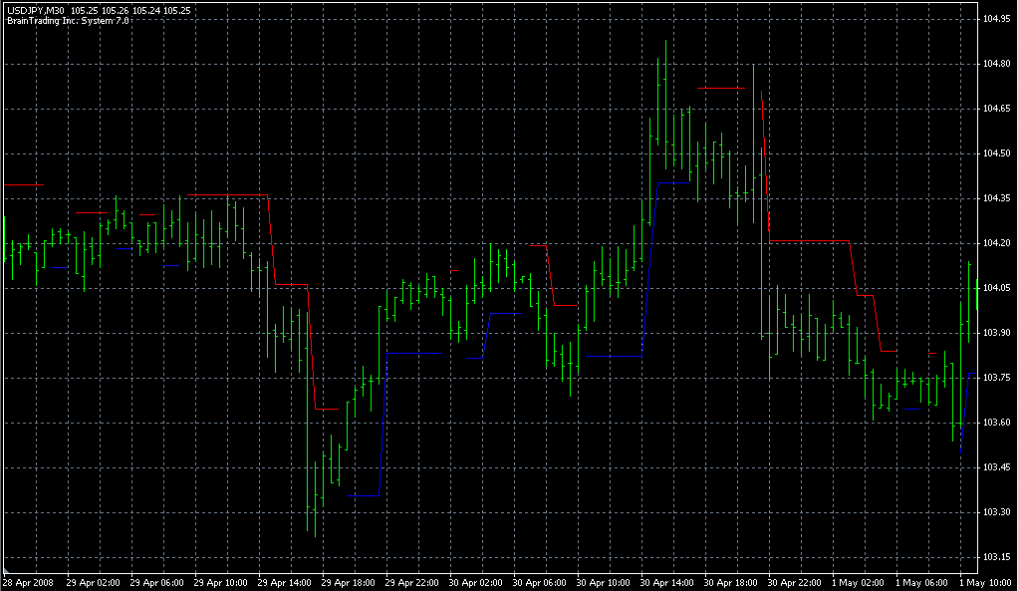The image size is (1018, 591).
Task: Select the long red line at 104.20
Action: point(808,241)
